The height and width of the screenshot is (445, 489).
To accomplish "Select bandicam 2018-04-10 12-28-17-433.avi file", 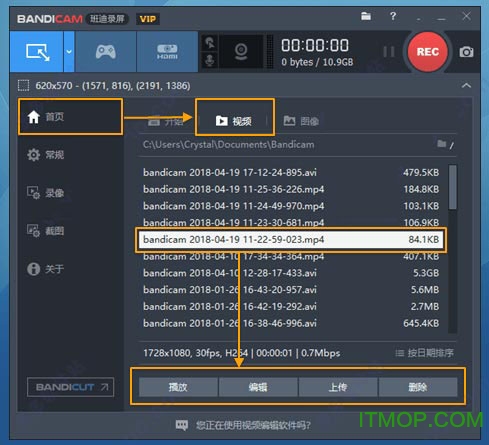I will [x=291, y=273].
